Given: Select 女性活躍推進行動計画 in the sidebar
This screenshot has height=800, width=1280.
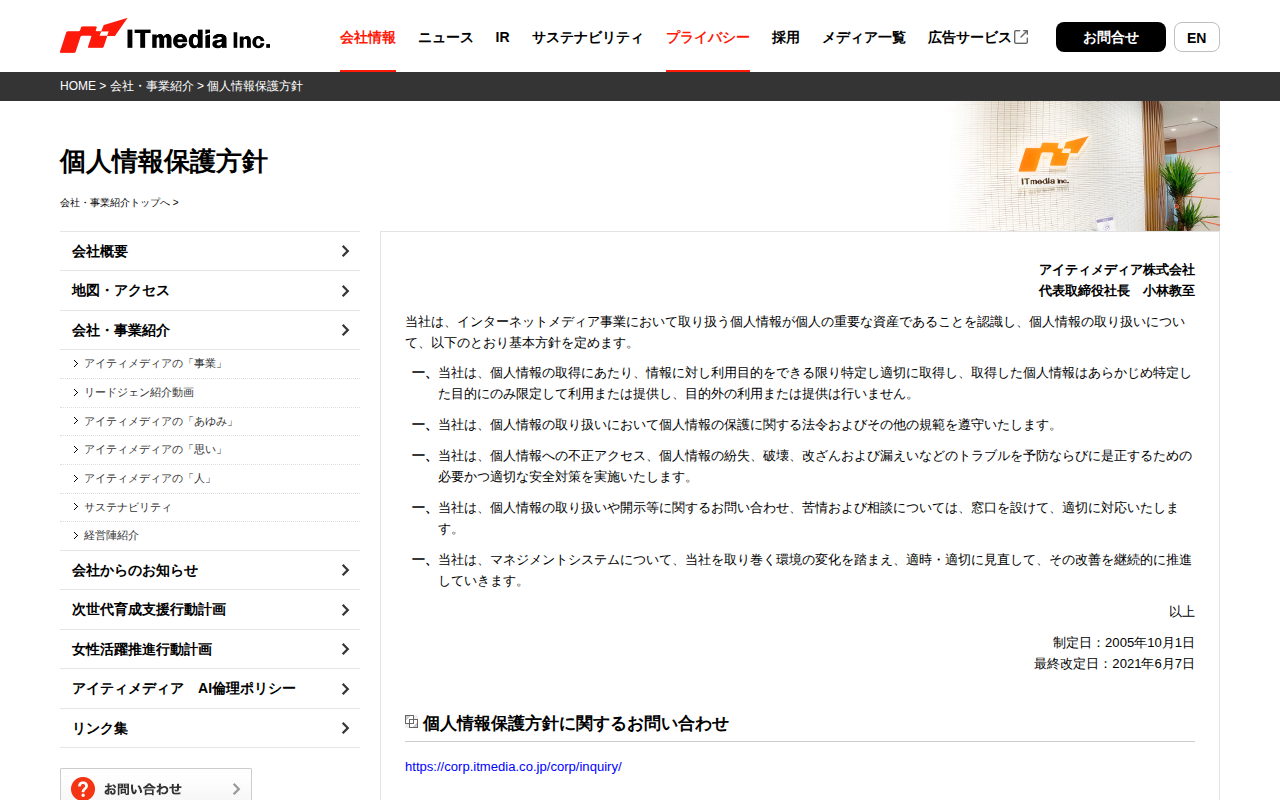Looking at the screenshot, I should point(210,649).
